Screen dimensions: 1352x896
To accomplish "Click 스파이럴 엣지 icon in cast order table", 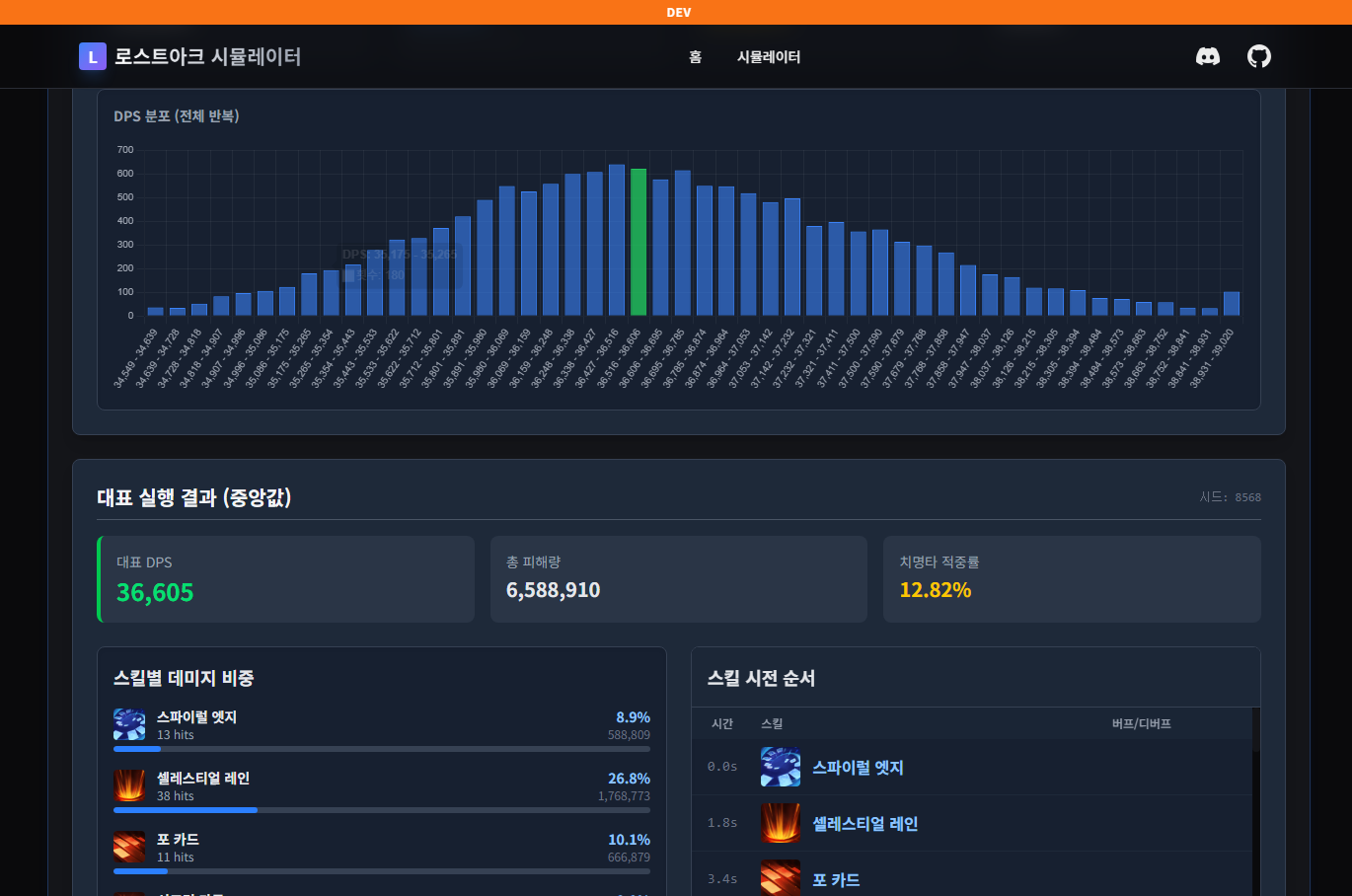I will pos(781,767).
